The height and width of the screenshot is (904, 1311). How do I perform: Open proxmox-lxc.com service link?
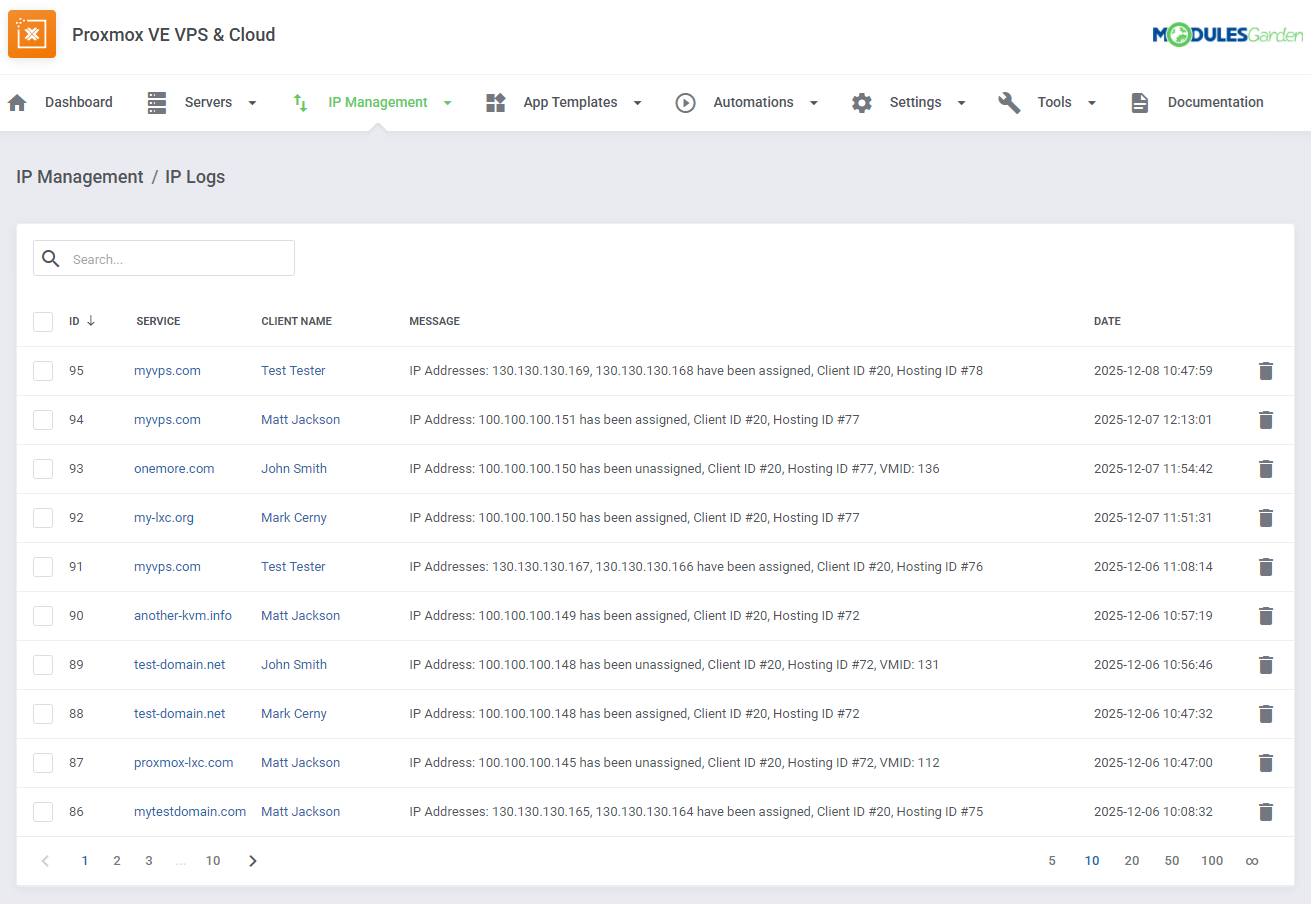(184, 763)
